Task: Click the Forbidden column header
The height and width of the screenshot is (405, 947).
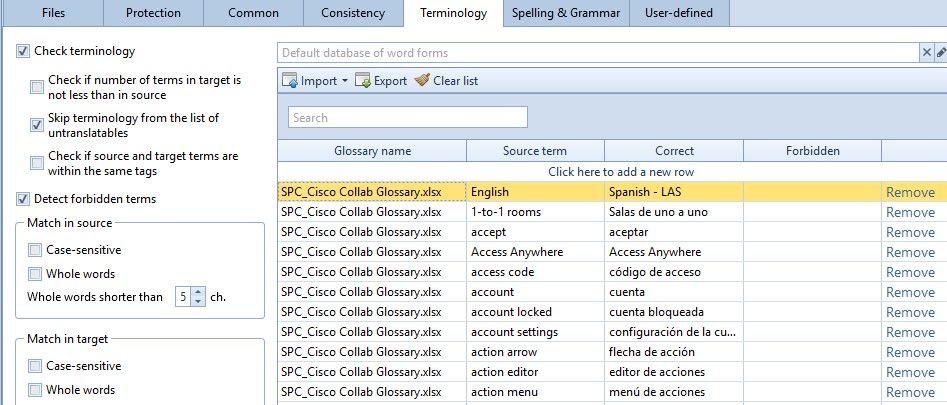Action: [812, 151]
